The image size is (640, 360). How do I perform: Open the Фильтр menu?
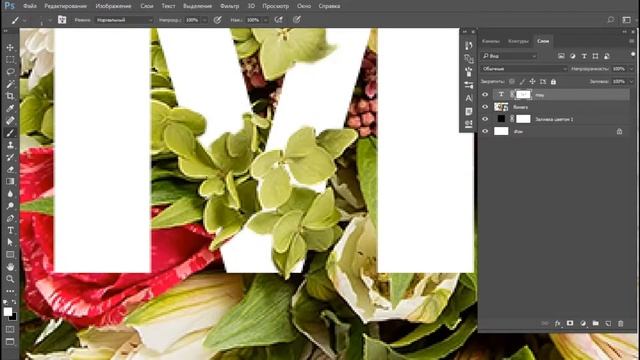(229, 6)
